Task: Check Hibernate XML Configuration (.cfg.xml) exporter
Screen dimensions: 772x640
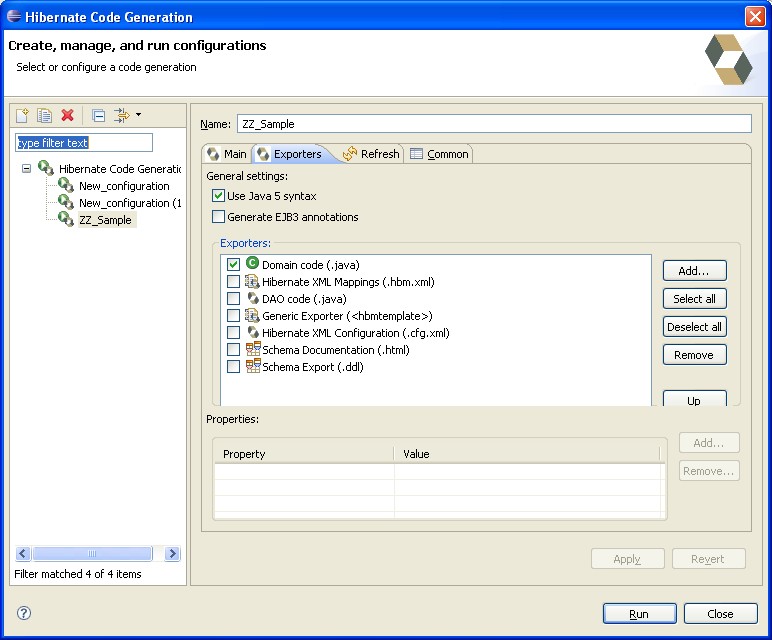Action: click(x=233, y=333)
